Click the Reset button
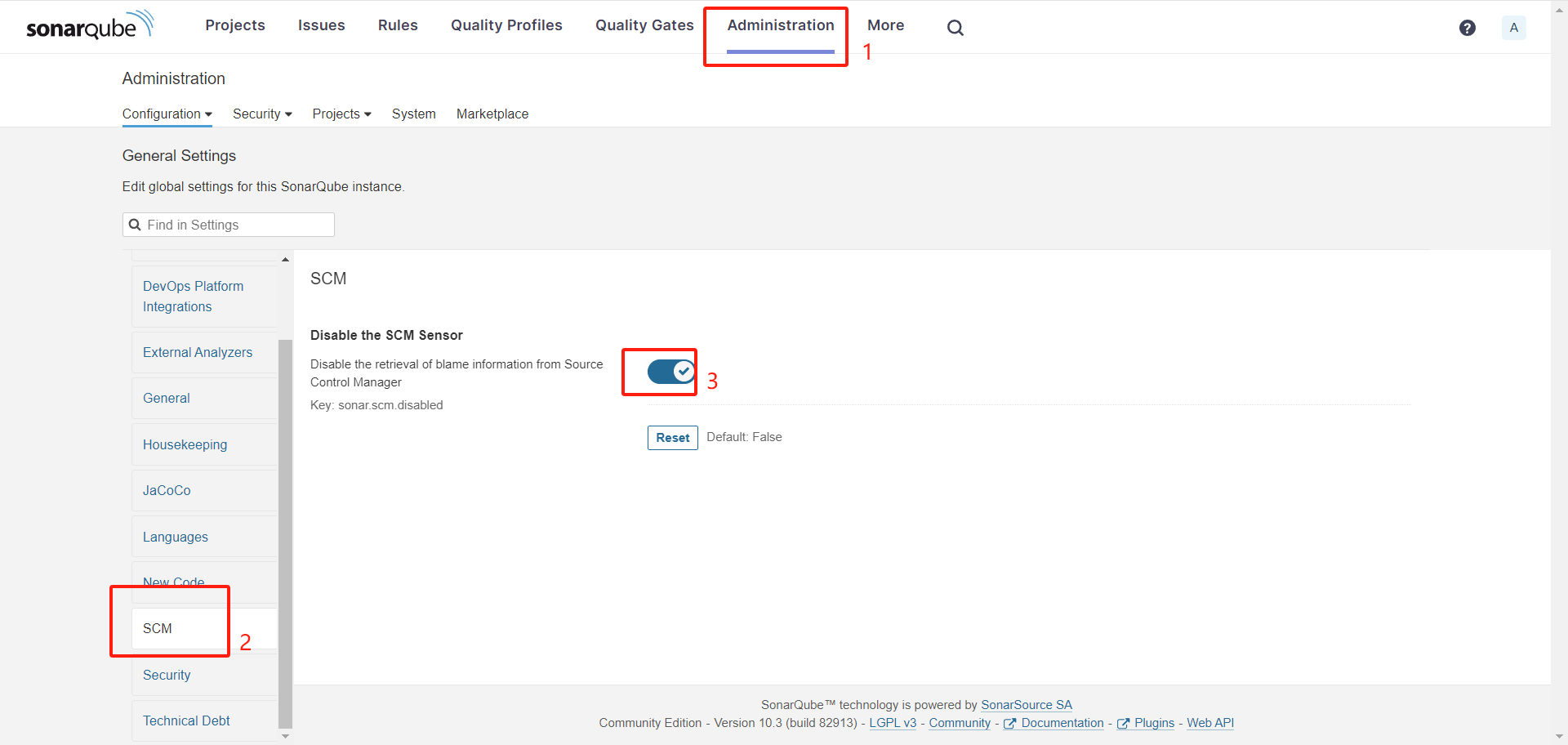Viewport: 1568px width, 745px height. [x=672, y=438]
